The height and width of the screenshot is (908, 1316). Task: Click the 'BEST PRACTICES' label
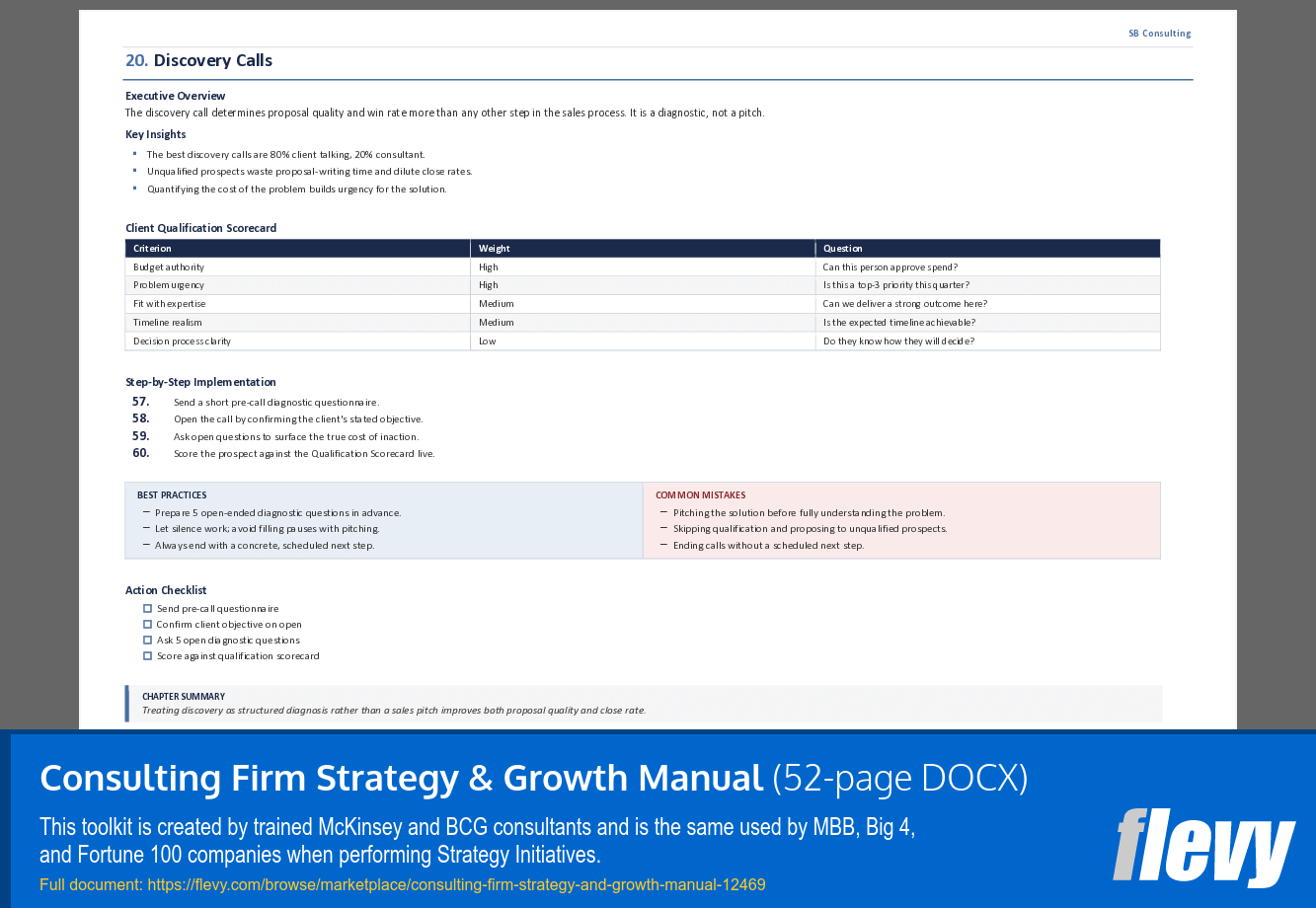pyautogui.click(x=172, y=495)
